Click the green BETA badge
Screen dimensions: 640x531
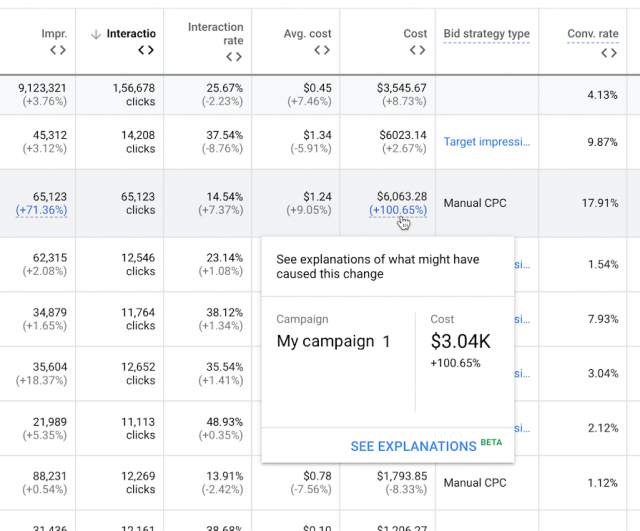(491, 441)
